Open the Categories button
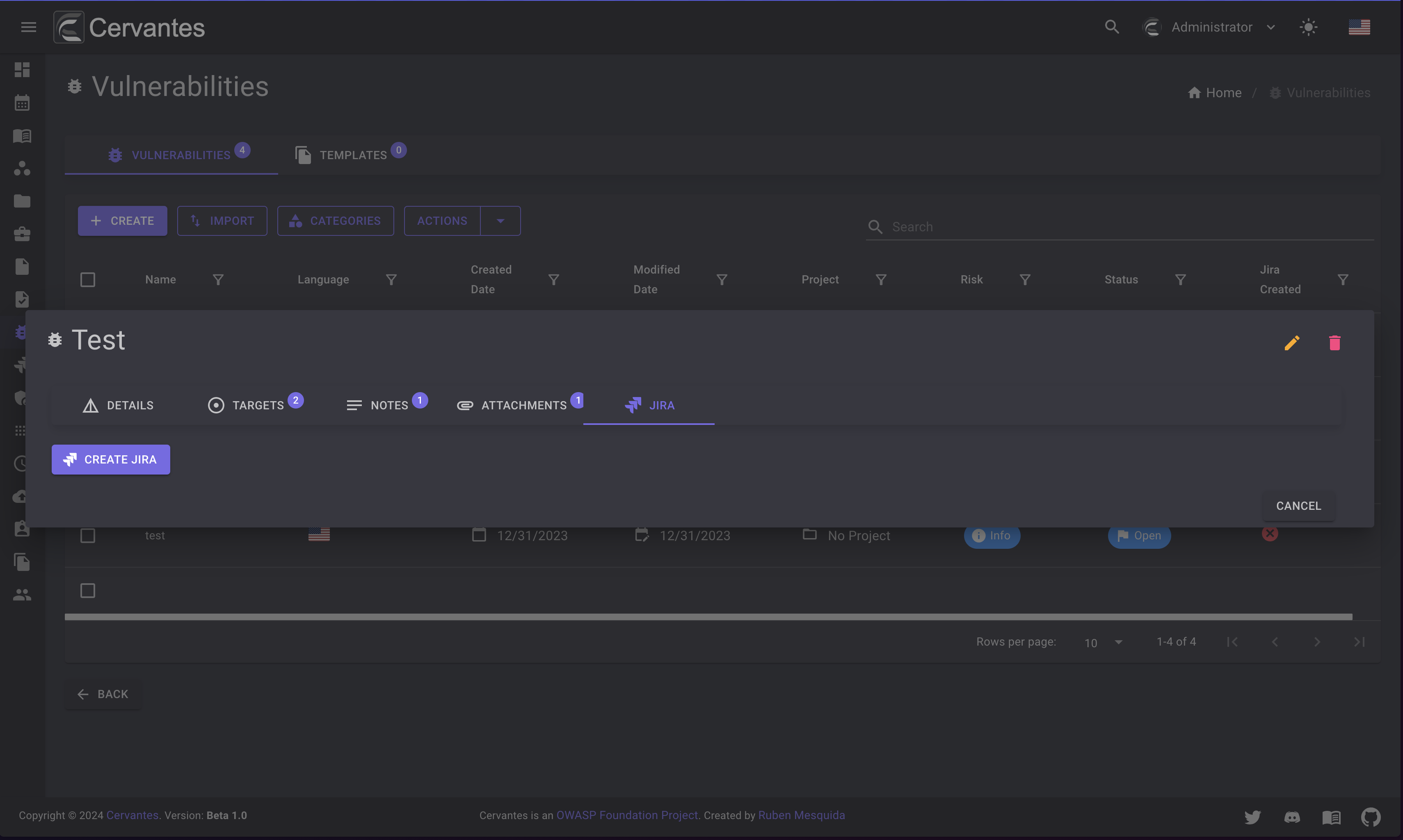 click(335, 221)
